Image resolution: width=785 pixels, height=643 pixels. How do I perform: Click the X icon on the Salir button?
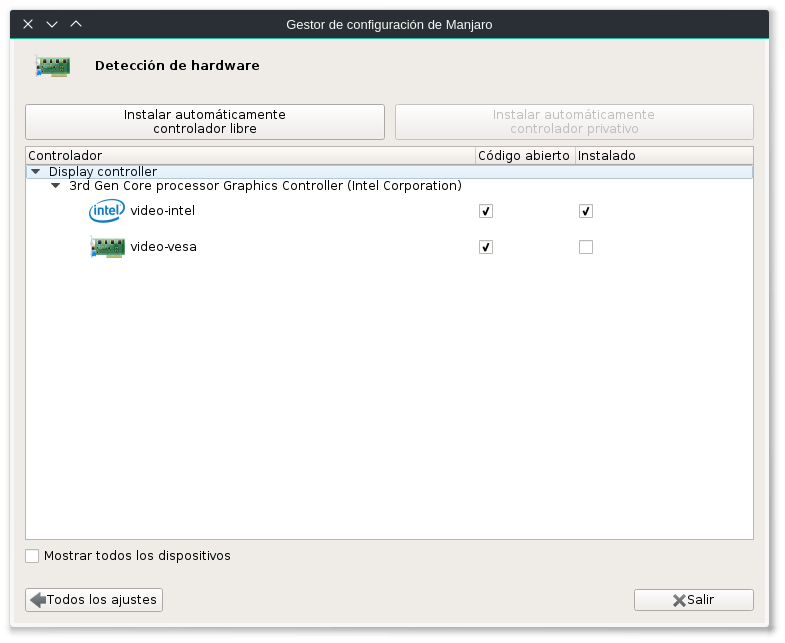(679, 600)
